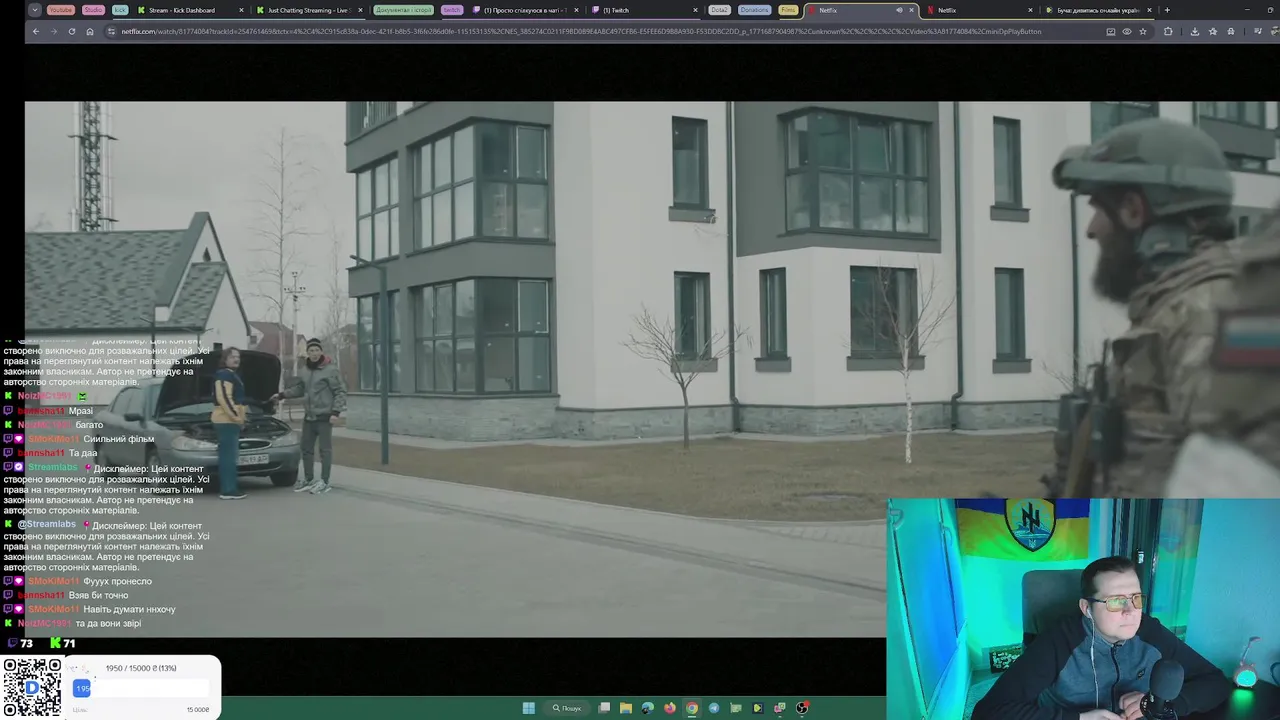Switch to the (1) Twitch tab
Image resolution: width=1280 pixels, height=720 pixels.
point(645,10)
